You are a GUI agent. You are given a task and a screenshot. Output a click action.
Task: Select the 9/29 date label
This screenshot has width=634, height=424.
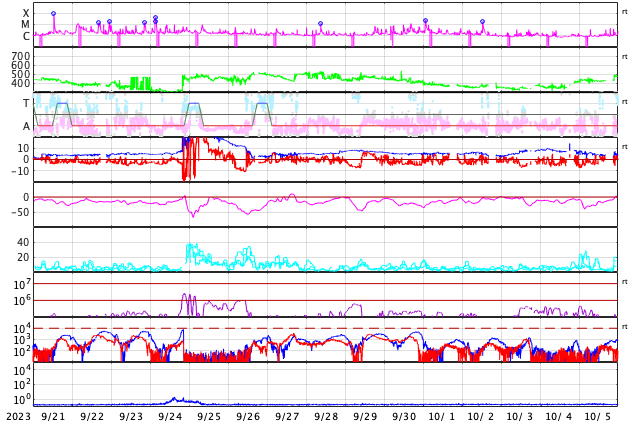(x=365, y=417)
